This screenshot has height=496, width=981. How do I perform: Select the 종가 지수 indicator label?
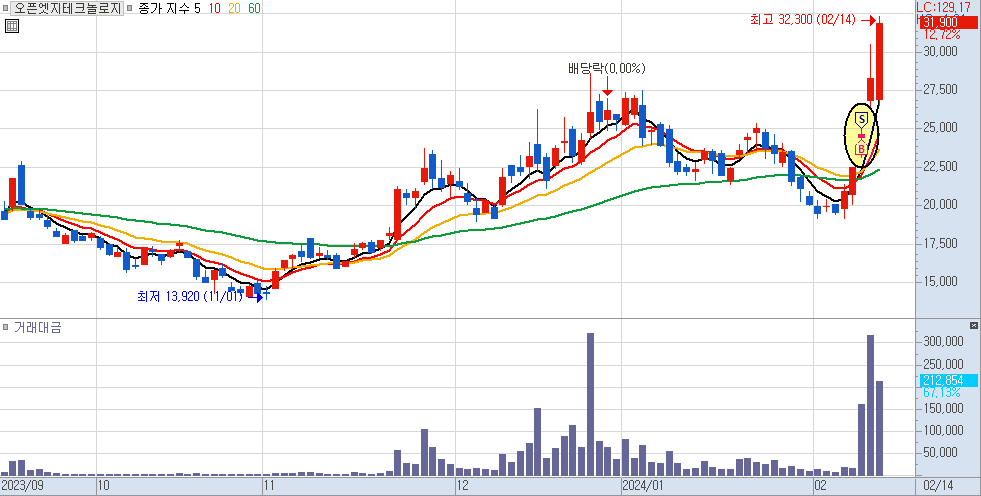click(x=165, y=8)
